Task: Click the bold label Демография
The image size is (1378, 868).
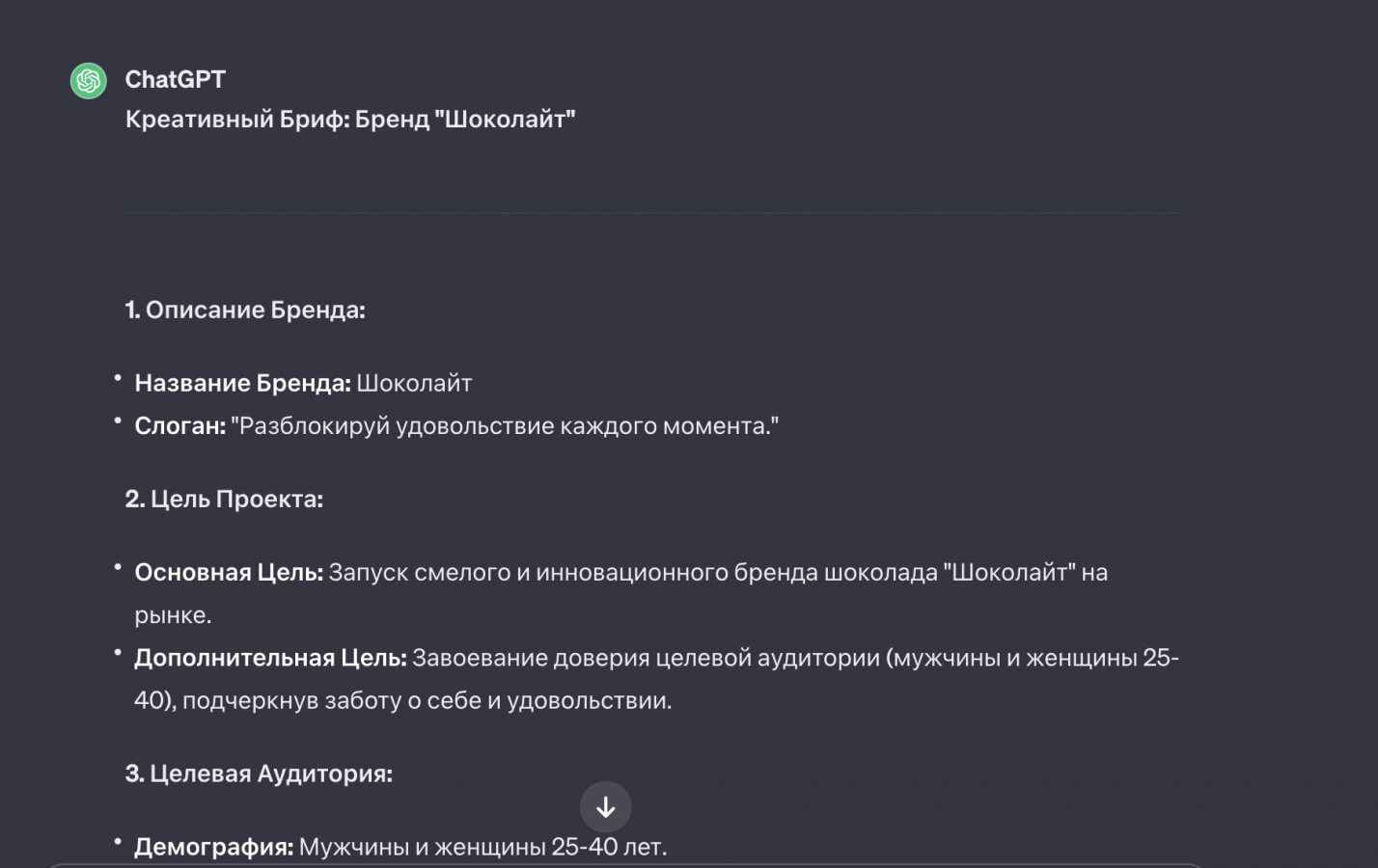Action: click(x=213, y=847)
